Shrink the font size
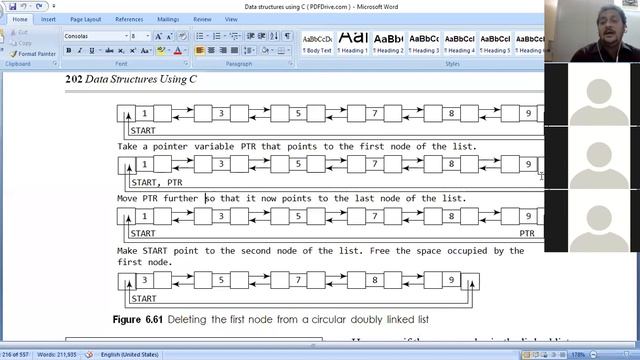Viewport: 640px width, 360px height. click(169, 36)
